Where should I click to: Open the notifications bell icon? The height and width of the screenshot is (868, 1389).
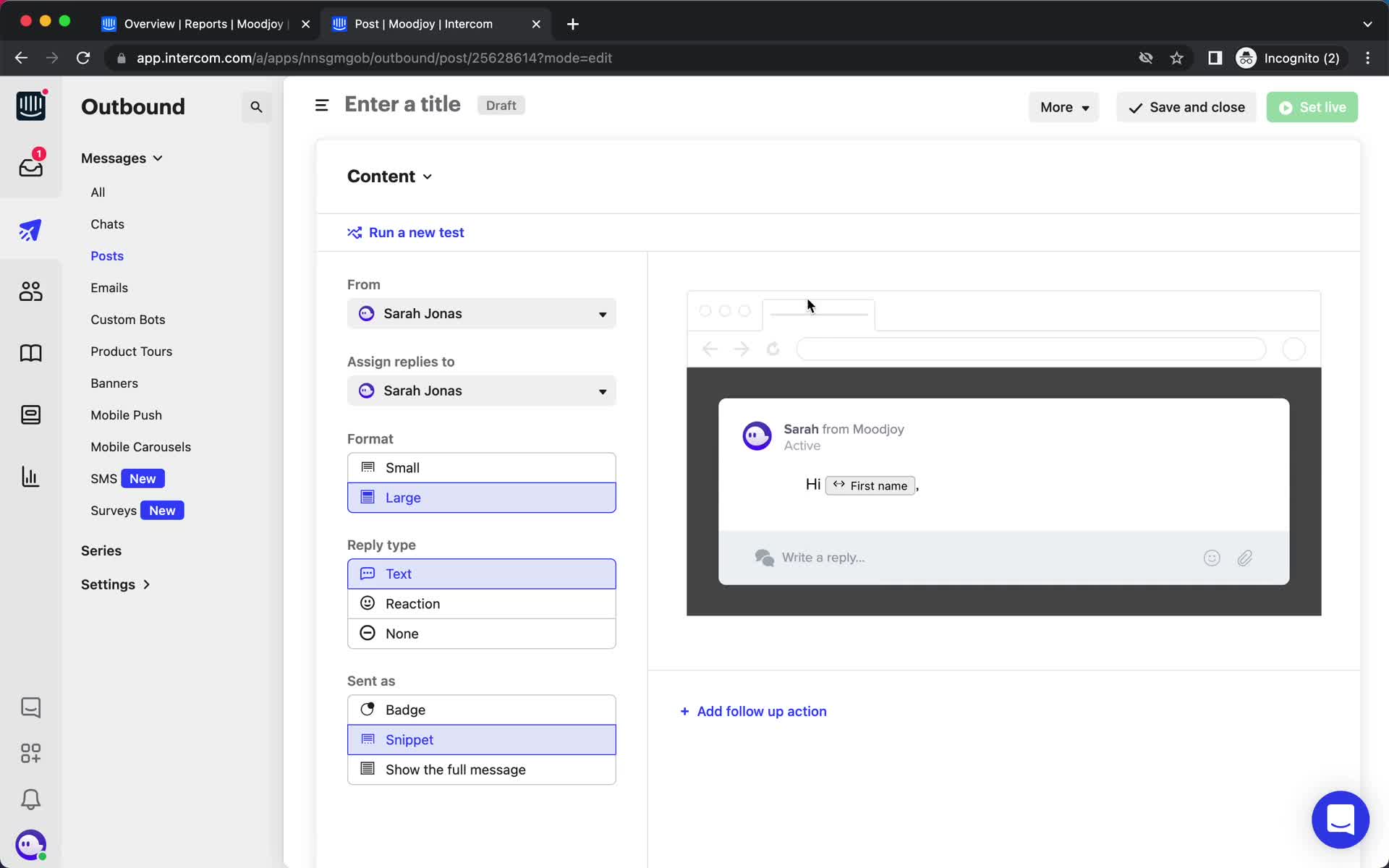30,799
